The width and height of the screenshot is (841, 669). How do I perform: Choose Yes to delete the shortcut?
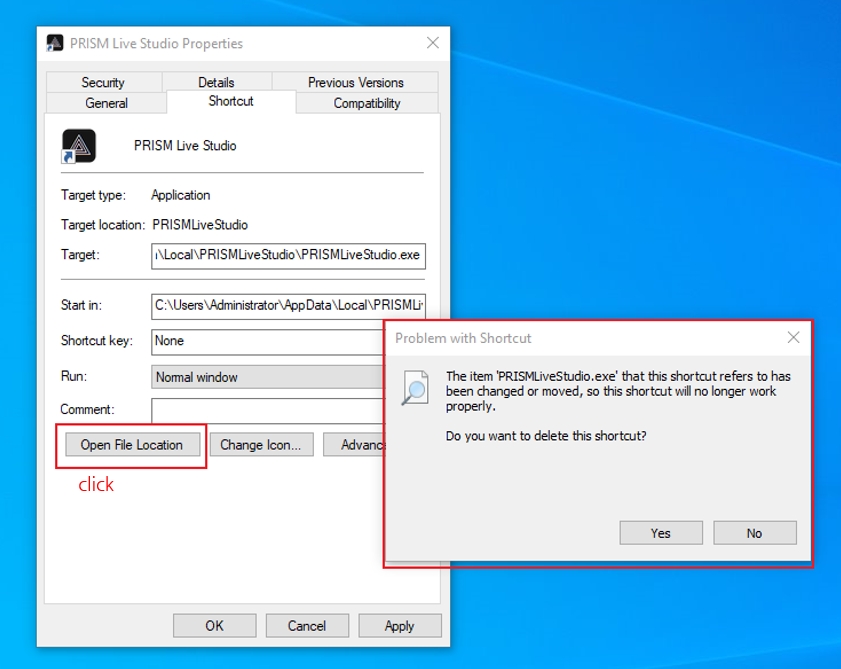coord(660,533)
